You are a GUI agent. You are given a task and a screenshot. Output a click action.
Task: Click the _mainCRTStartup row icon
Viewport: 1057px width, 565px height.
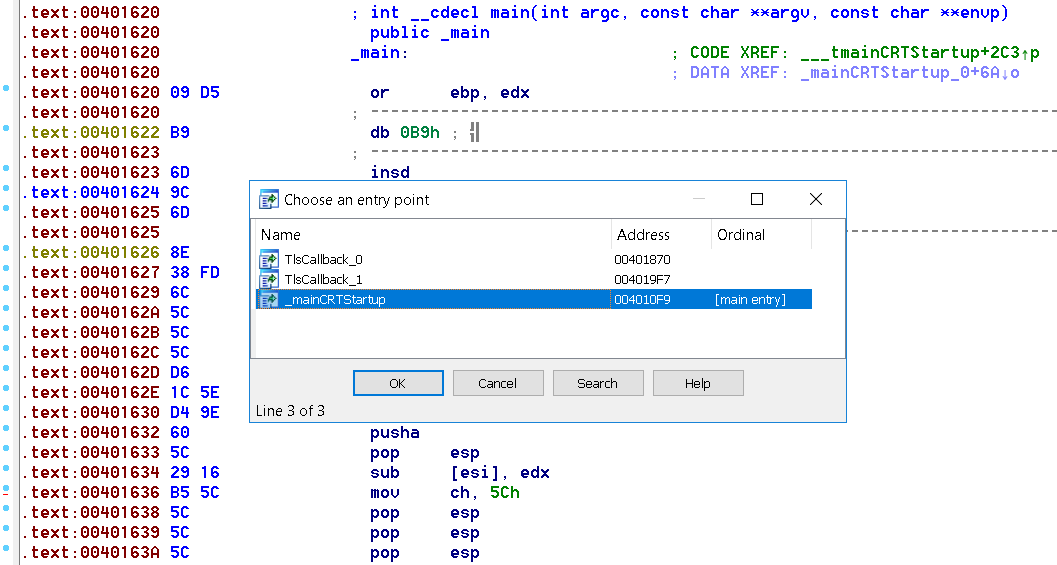click(268, 299)
